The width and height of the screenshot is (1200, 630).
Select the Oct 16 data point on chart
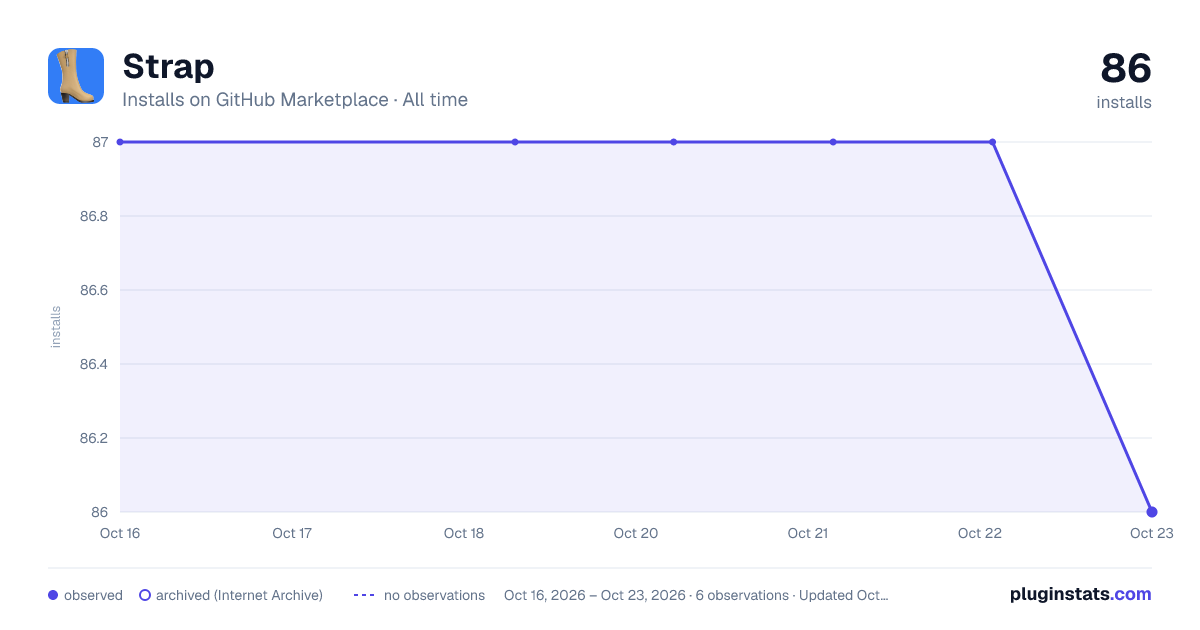pos(120,142)
